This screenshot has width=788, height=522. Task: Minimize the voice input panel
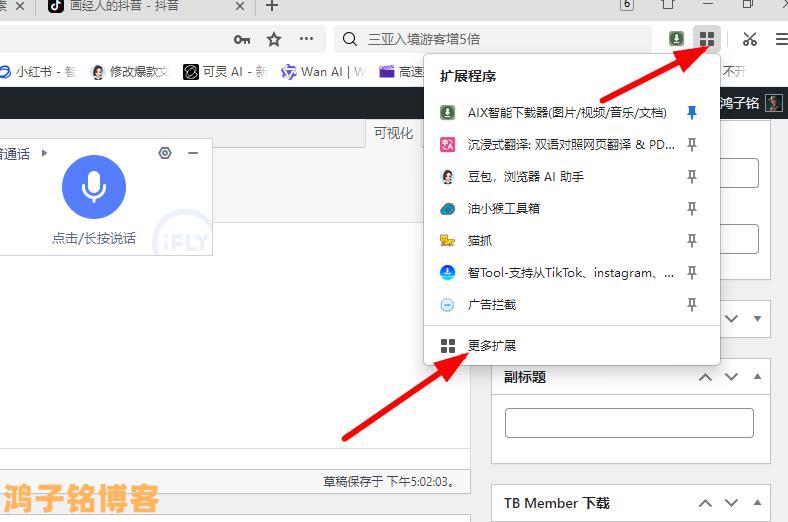point(193,153)
